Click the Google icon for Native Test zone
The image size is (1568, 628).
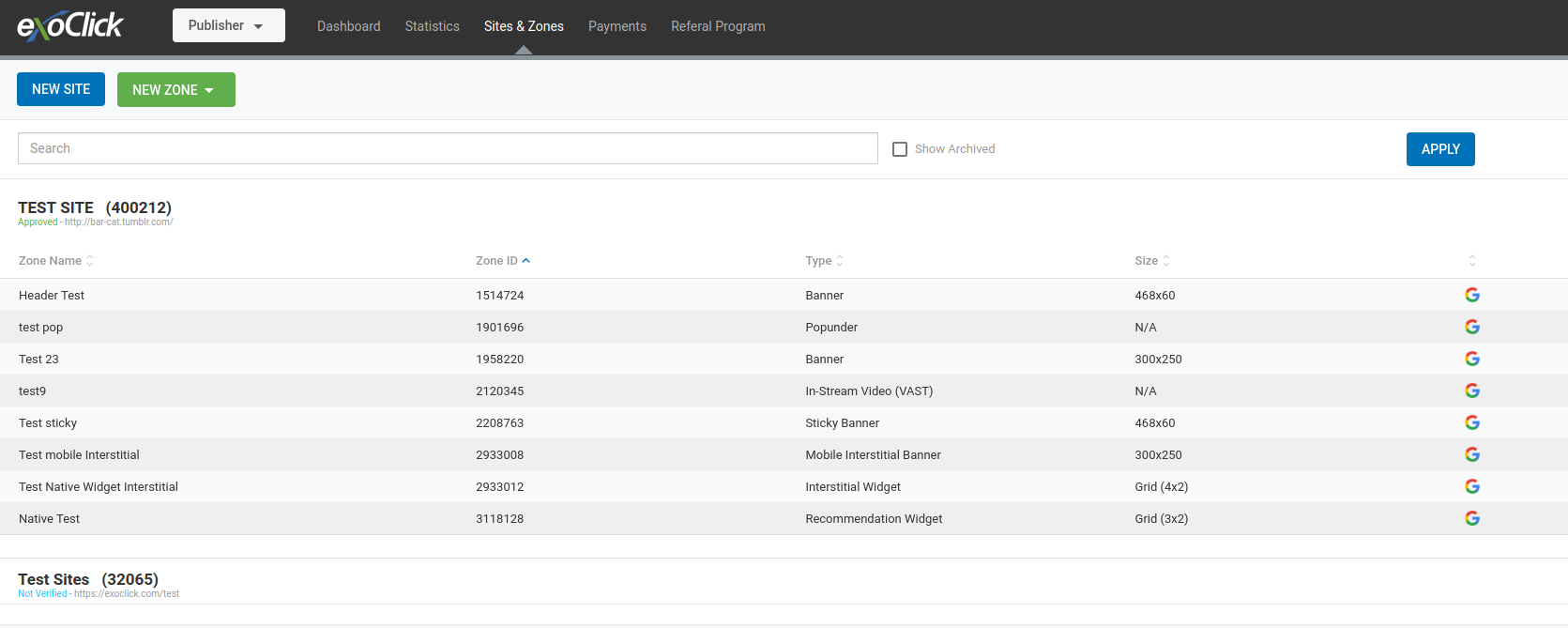(x=1471, y=518)
